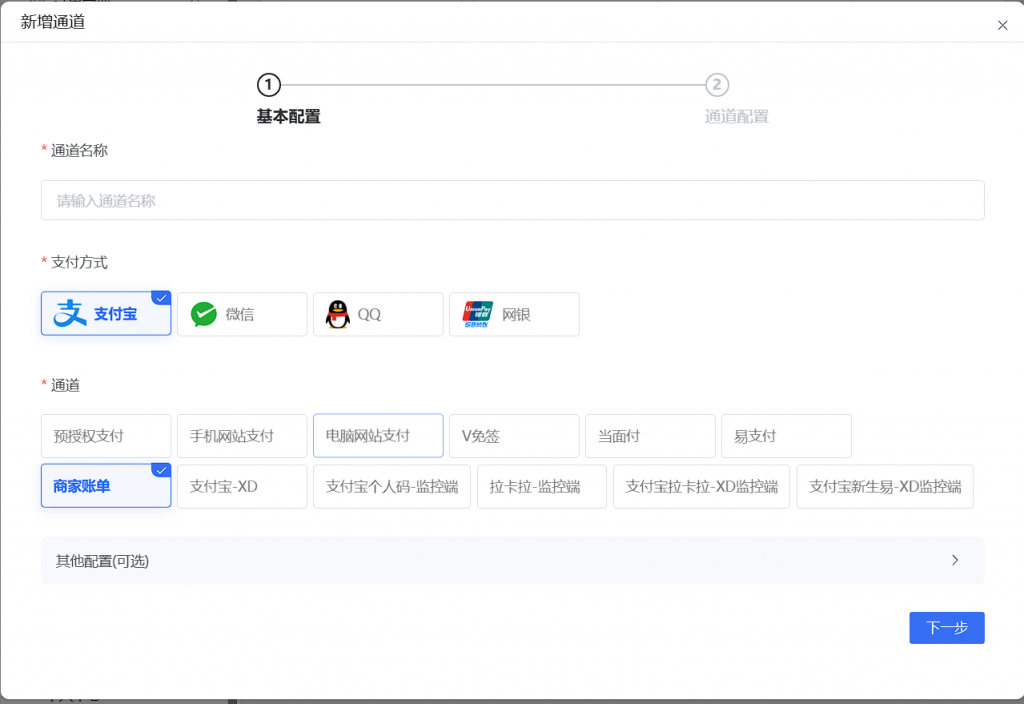Choose 当面付 channel option
This screenshot has width=1024, height=704.
pos(650,436)
